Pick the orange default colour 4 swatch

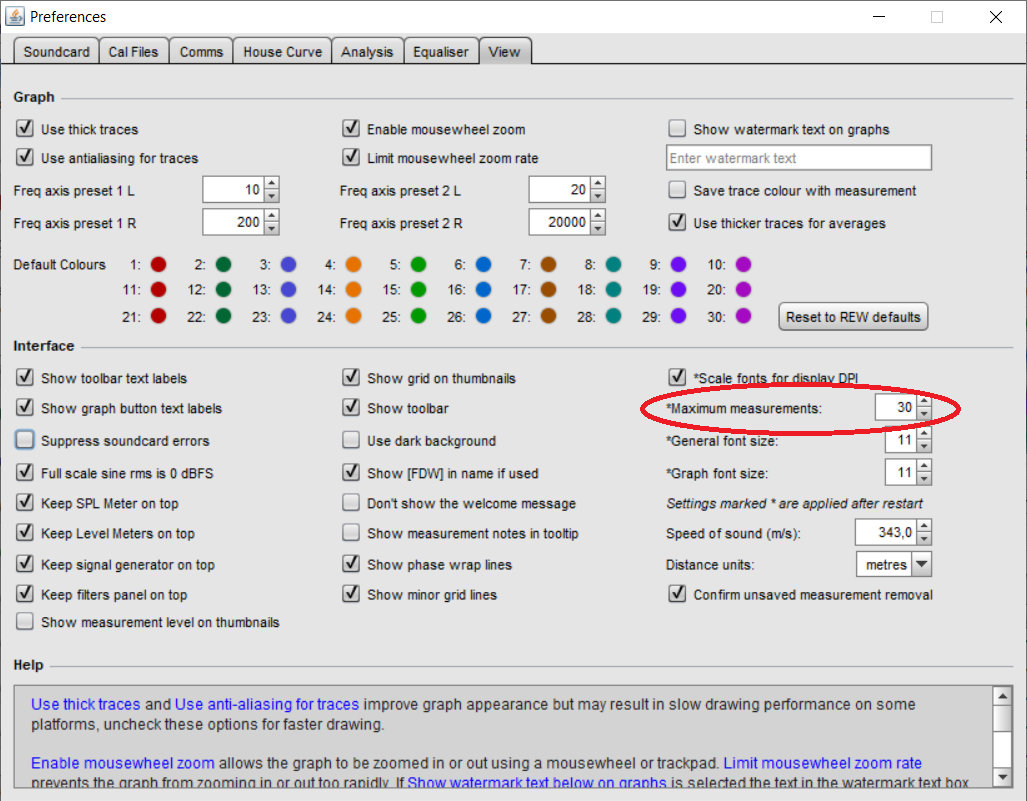coord(352,265)
